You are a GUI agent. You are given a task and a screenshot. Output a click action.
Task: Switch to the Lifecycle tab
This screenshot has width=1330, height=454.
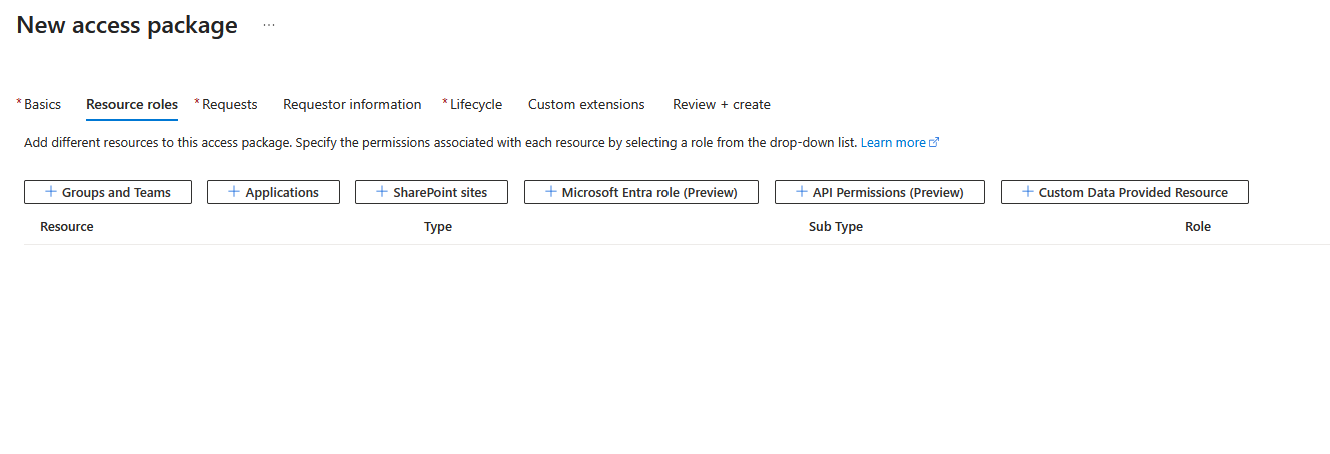coord(475,104)
